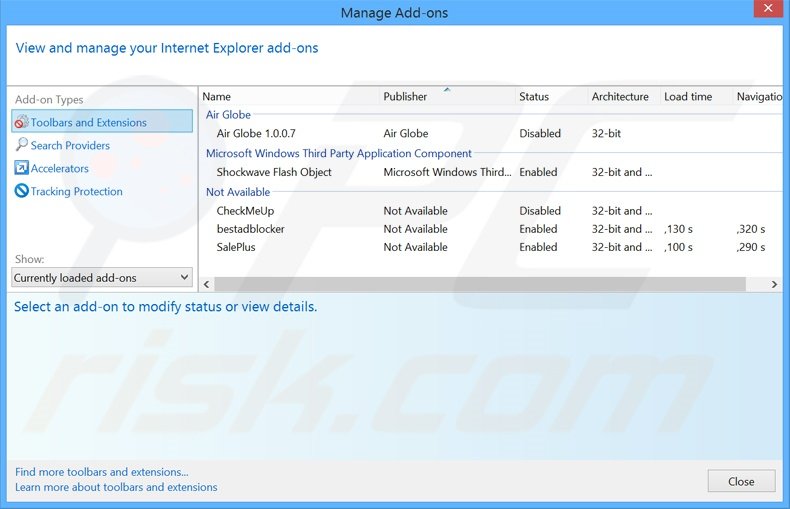Image resolution: width=790 pixels, height=509 pixels.
Task: Click the Not Available group header
Action: (238, 192)
